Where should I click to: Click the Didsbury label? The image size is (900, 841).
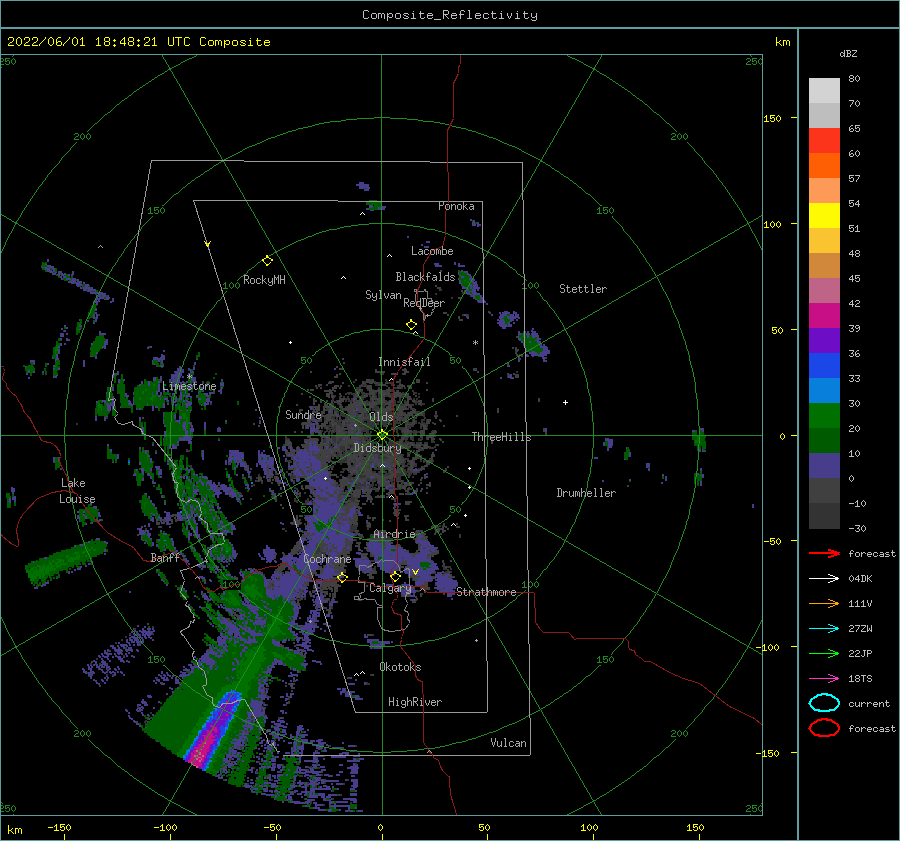tap(377, 448)
